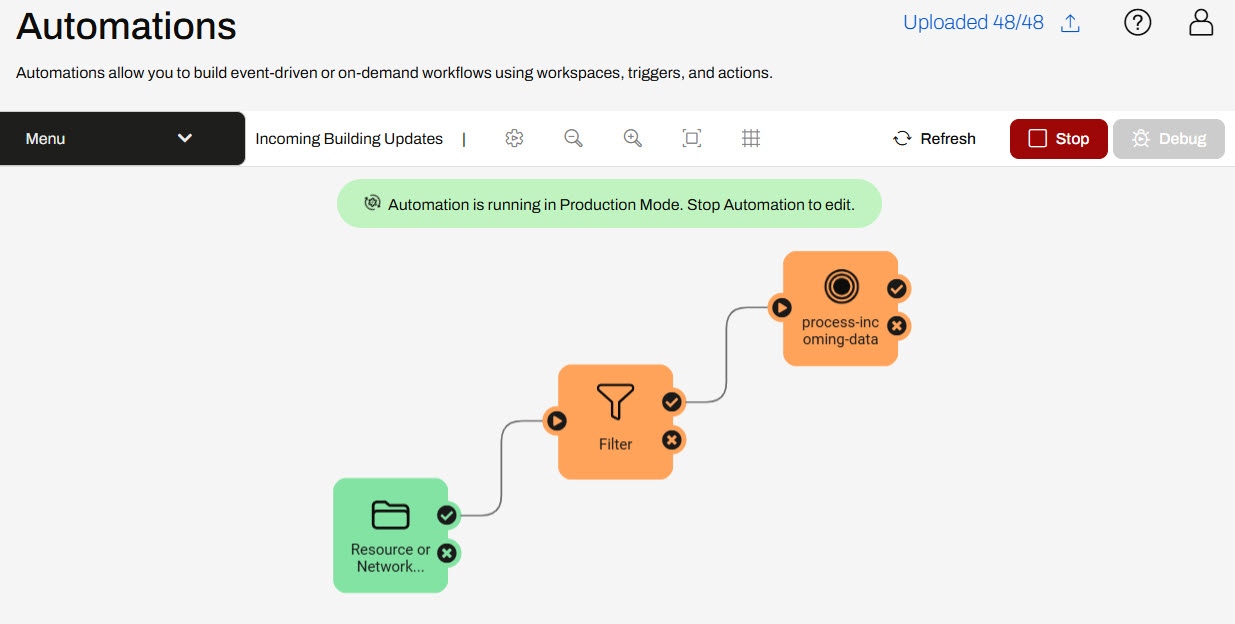Click the zoom out magnifier icon
Viewport: 1235px width, 624px height.
(573, 139)
